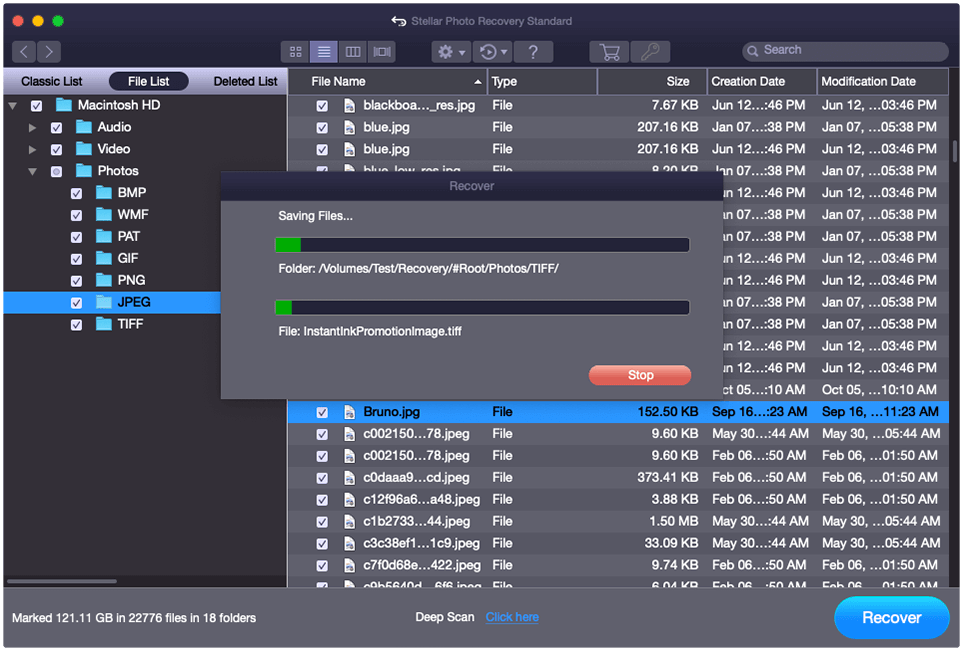Switch to the Classic List tab
963x651 pixels.
tap(52, 81)
